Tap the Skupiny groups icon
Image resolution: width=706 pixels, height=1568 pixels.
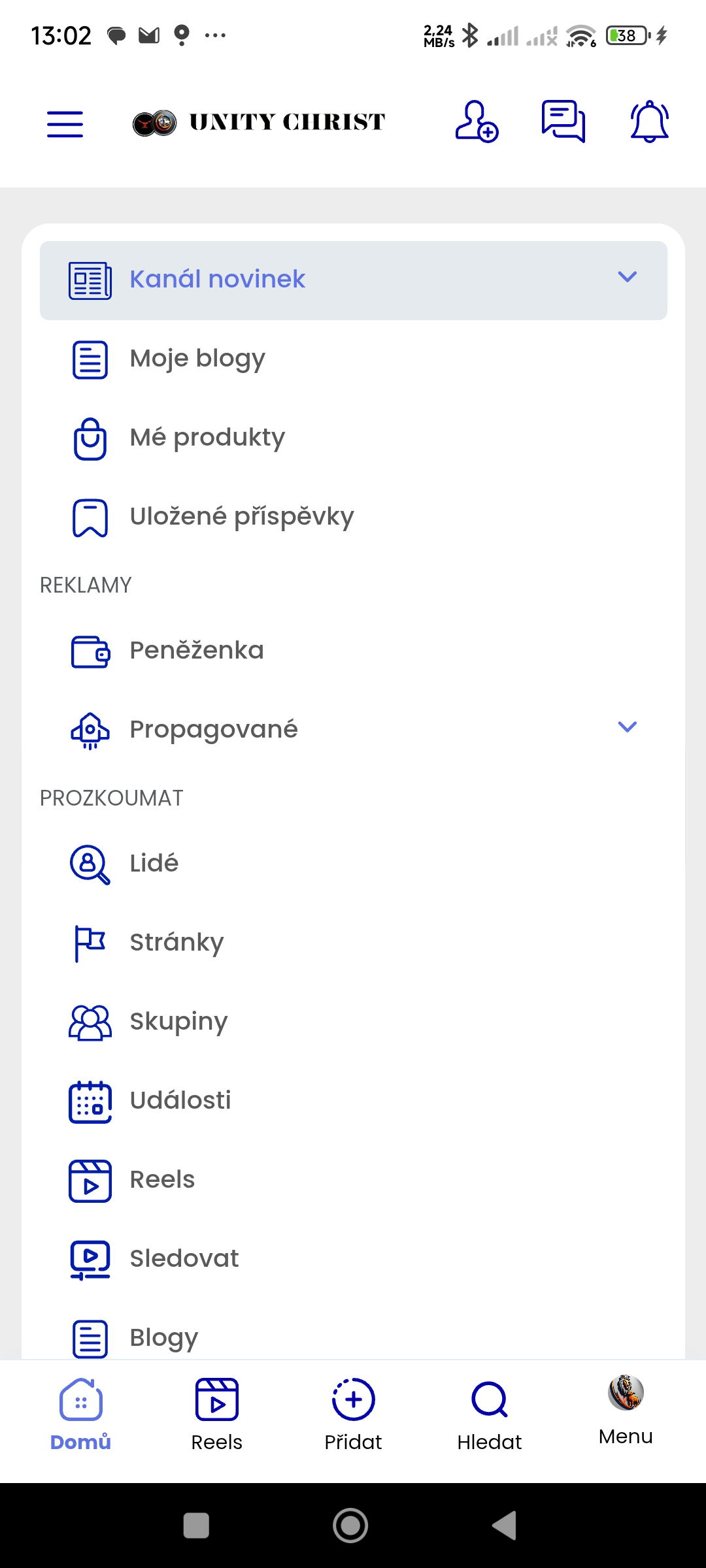point(90,1022)
